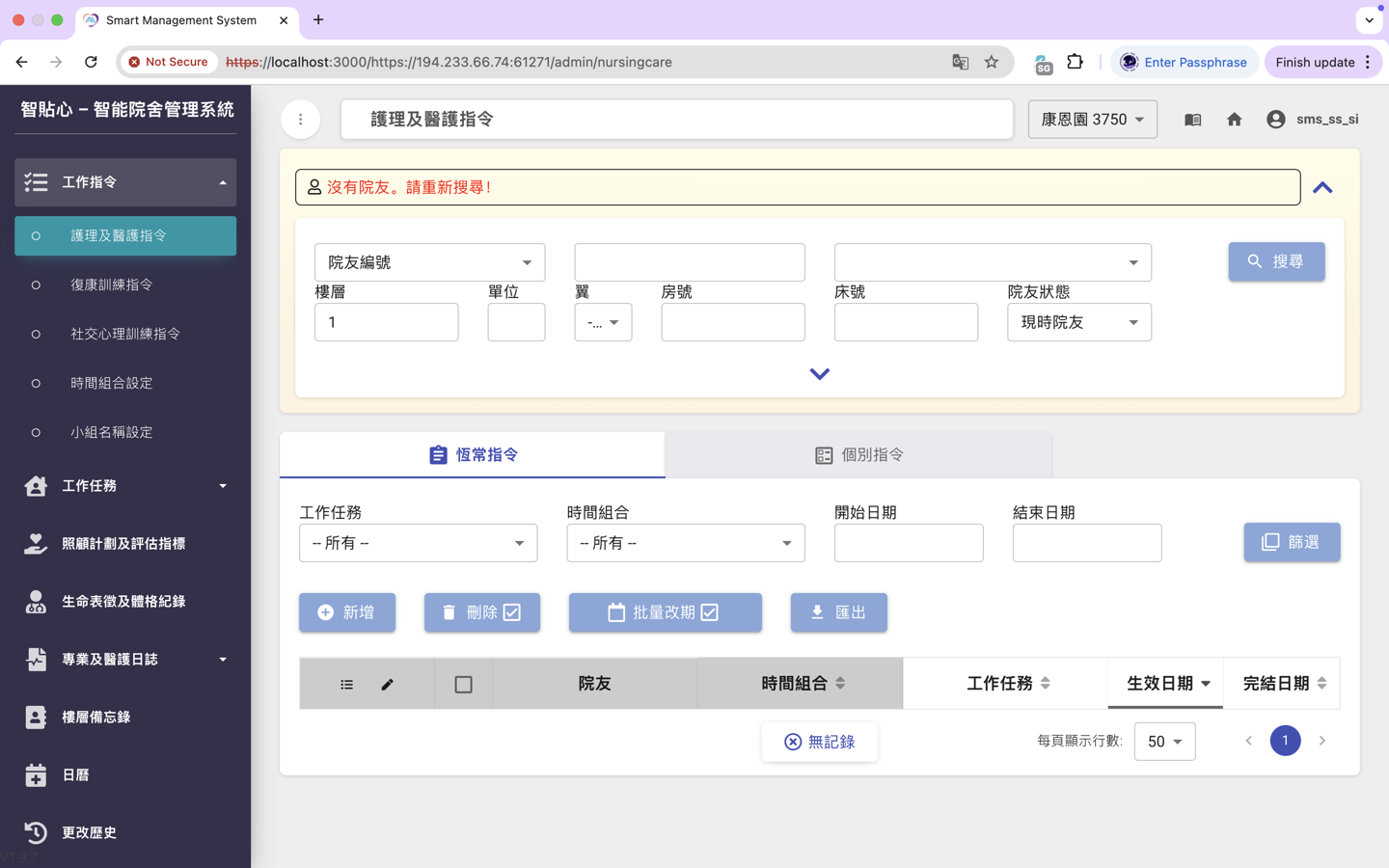The height and width of the screenshot is (868, 1389).
Task: Open 復康訓練指令 in sidebar
Action: click(x=125, y=285)
